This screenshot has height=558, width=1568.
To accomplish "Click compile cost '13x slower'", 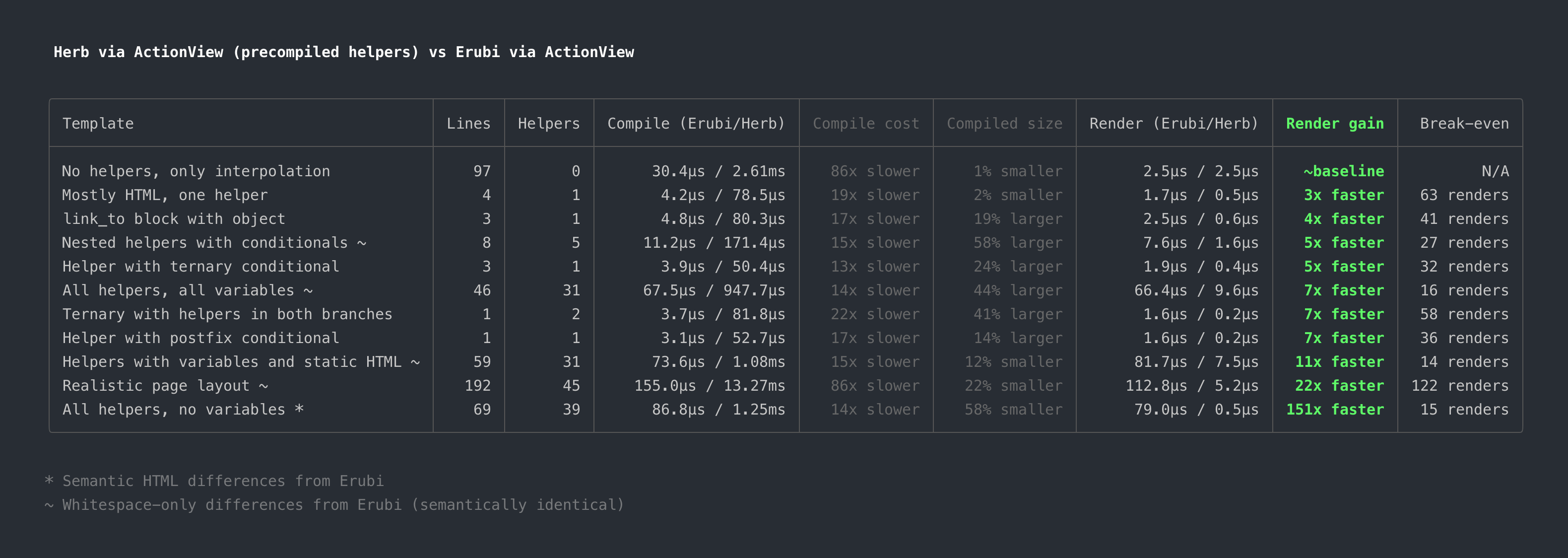I will pos(875,266).
